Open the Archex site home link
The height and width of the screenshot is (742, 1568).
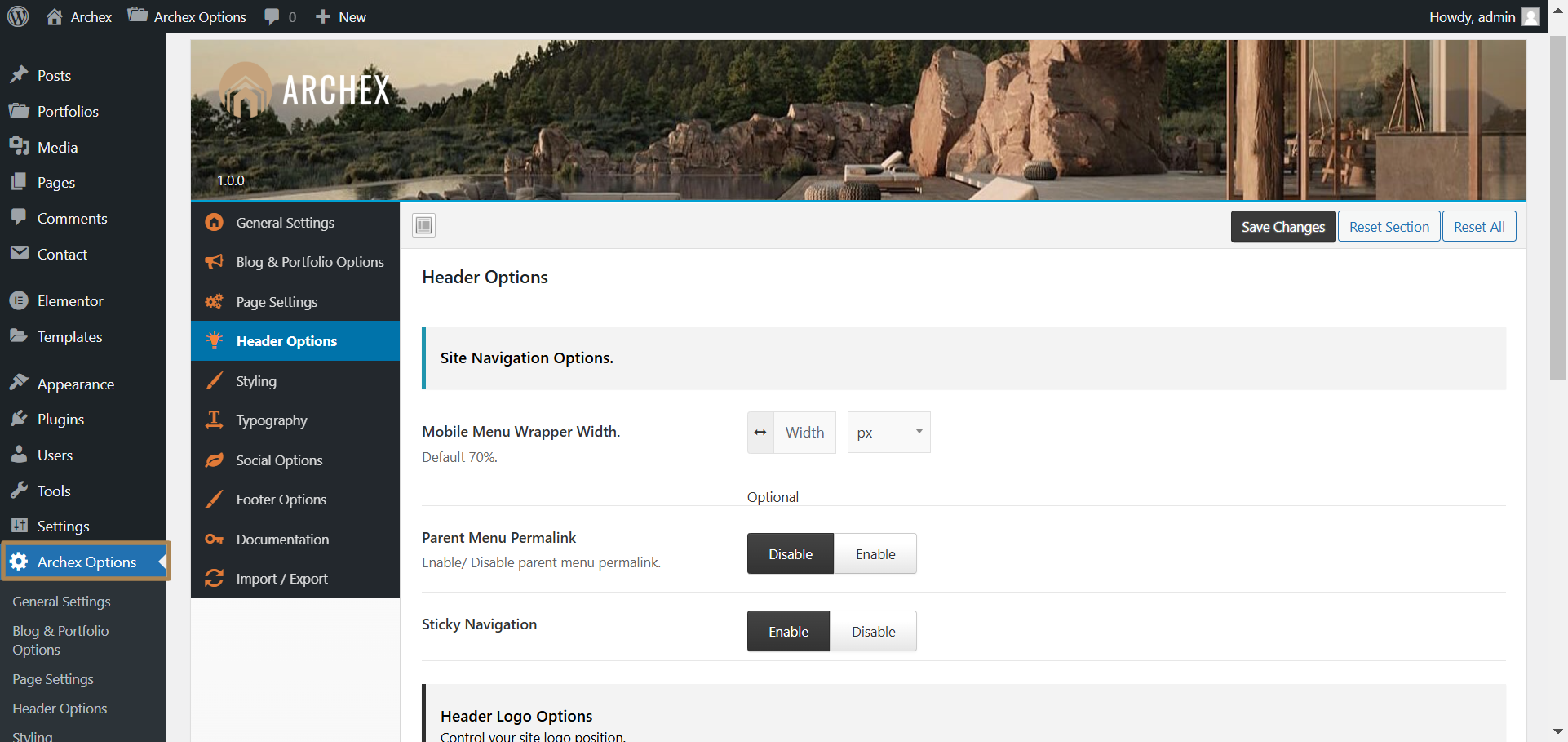tap(79, 16)
